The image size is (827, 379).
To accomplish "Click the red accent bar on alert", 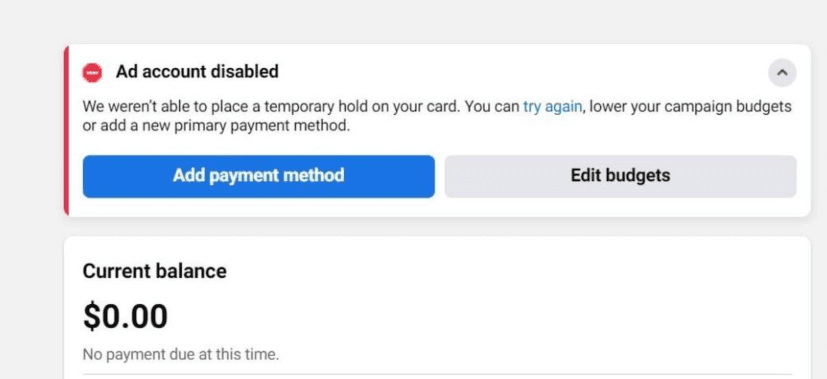I will tap(66, 131).
